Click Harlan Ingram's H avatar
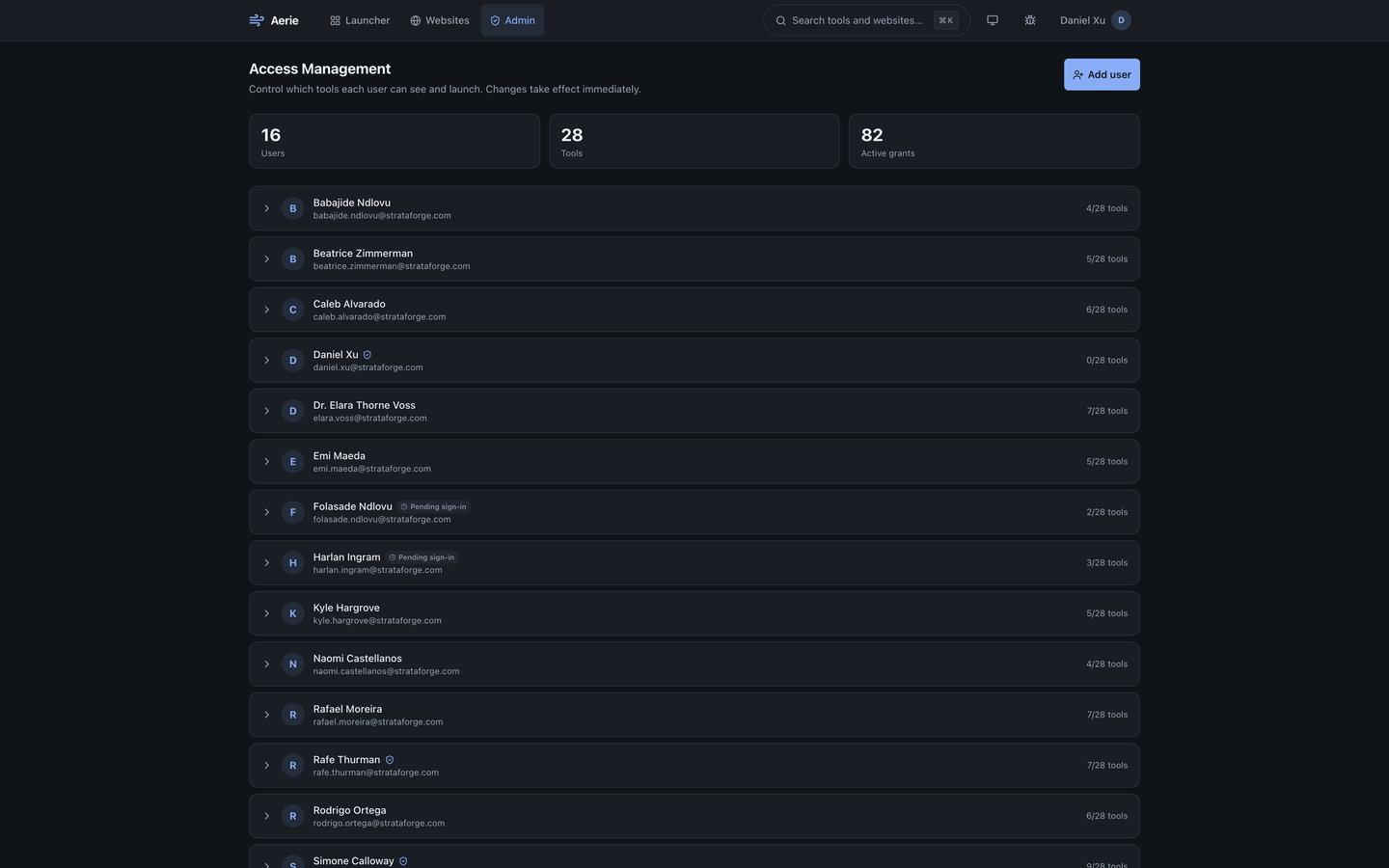This screenshot has width=1389, height=868. tap(293, 563)
